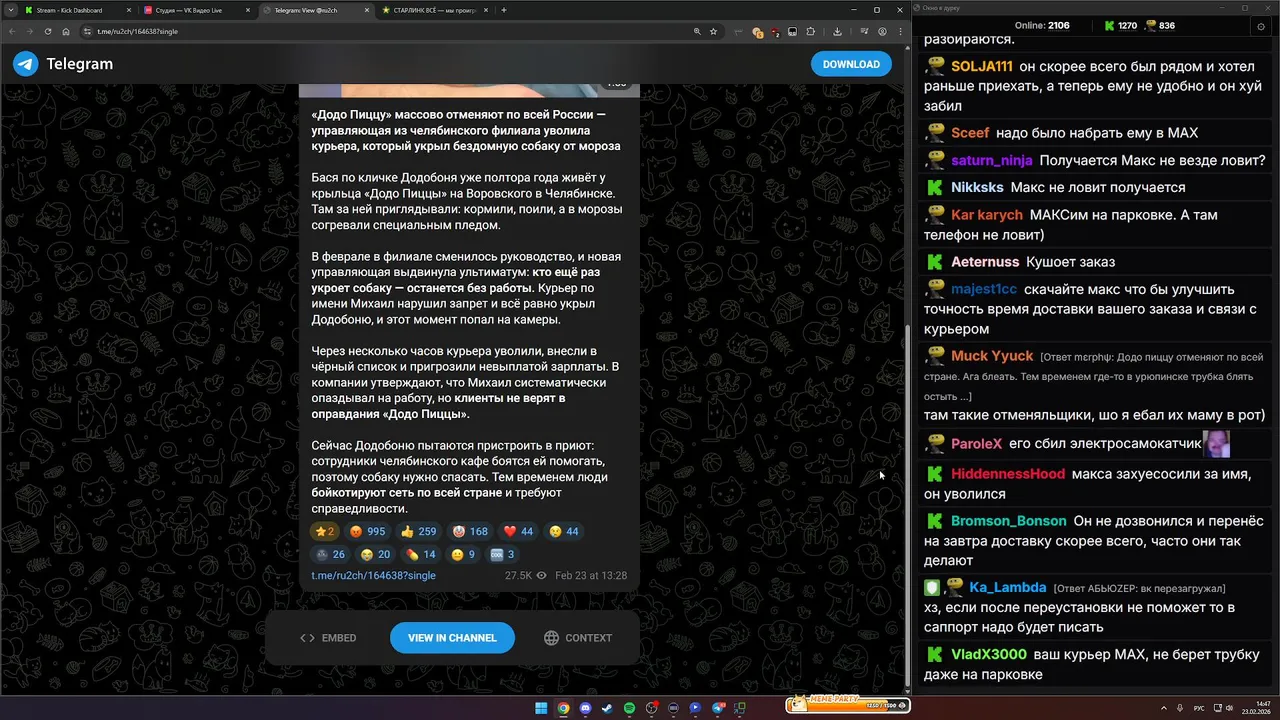Open Chrome from the taskbar
This screenshot has width=1280, height=720.
tap(563, 708)
